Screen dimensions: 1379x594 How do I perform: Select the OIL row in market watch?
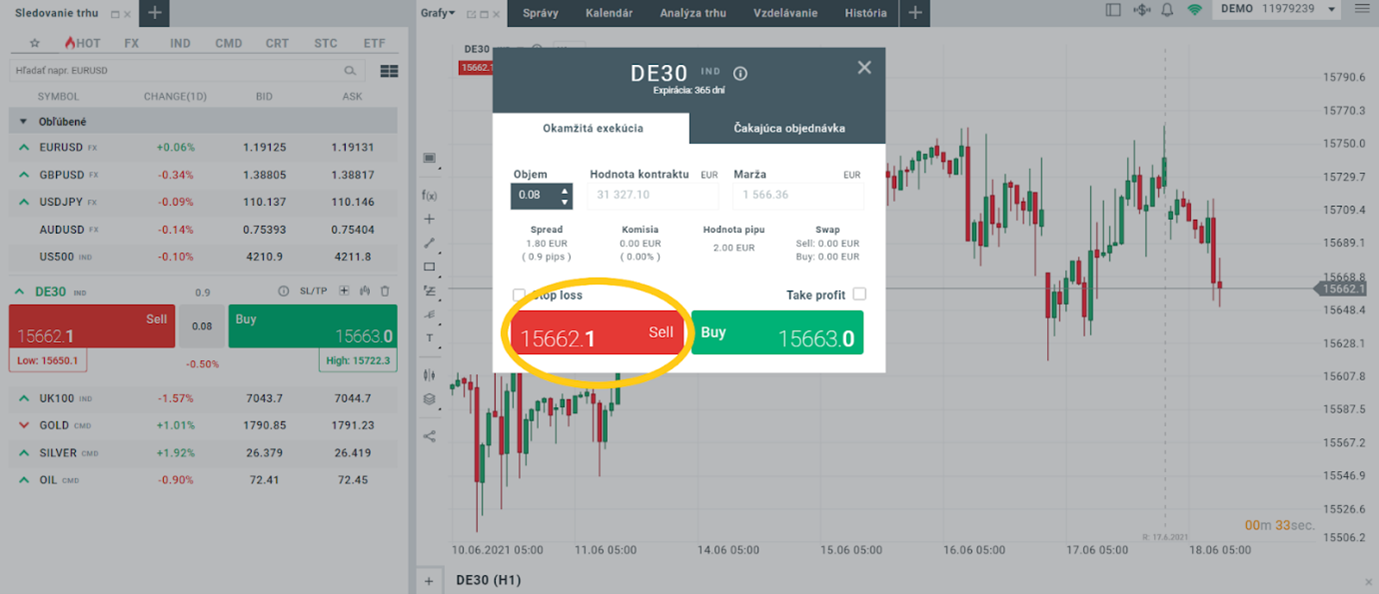[203, 480]
